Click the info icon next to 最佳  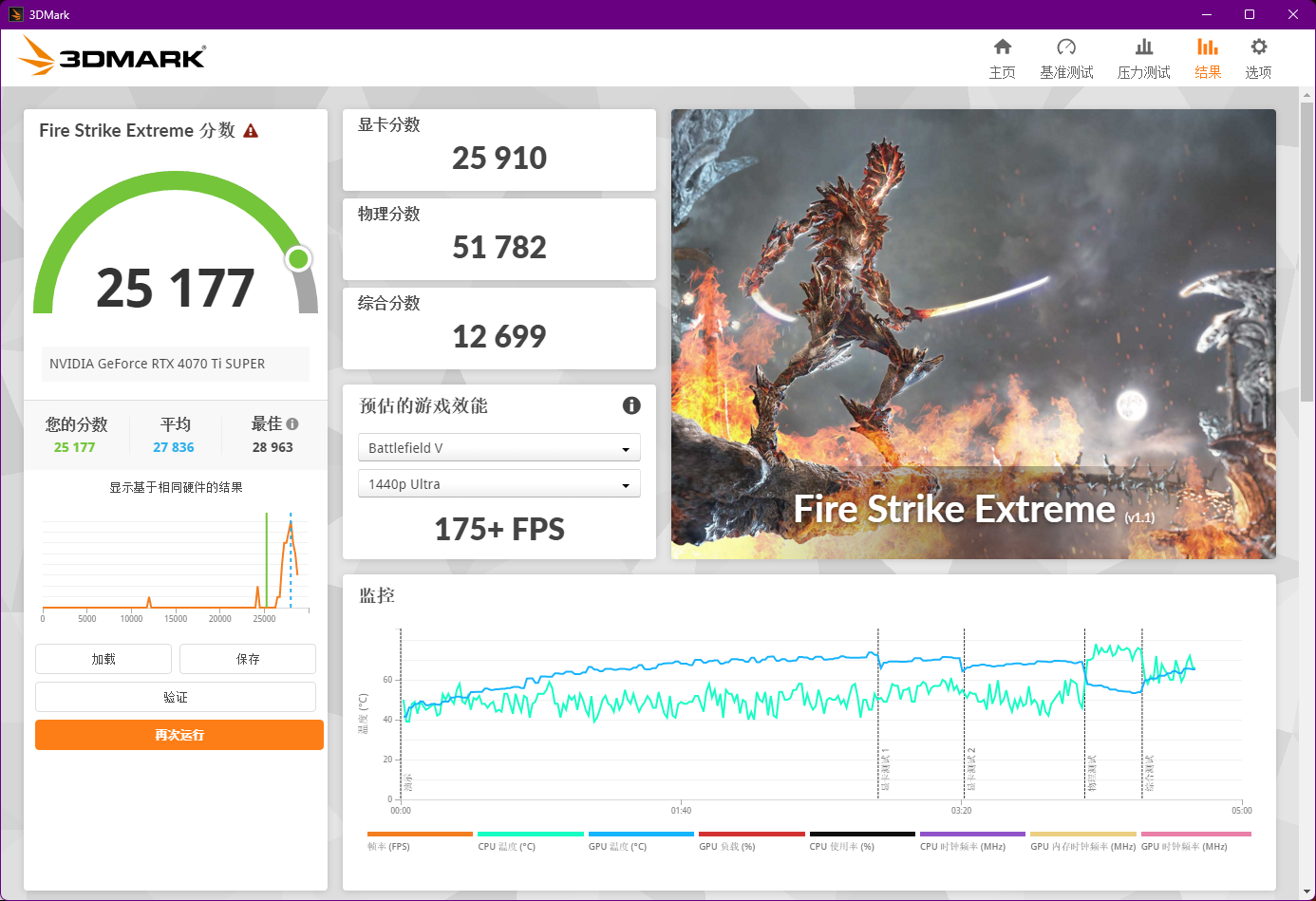292,424
